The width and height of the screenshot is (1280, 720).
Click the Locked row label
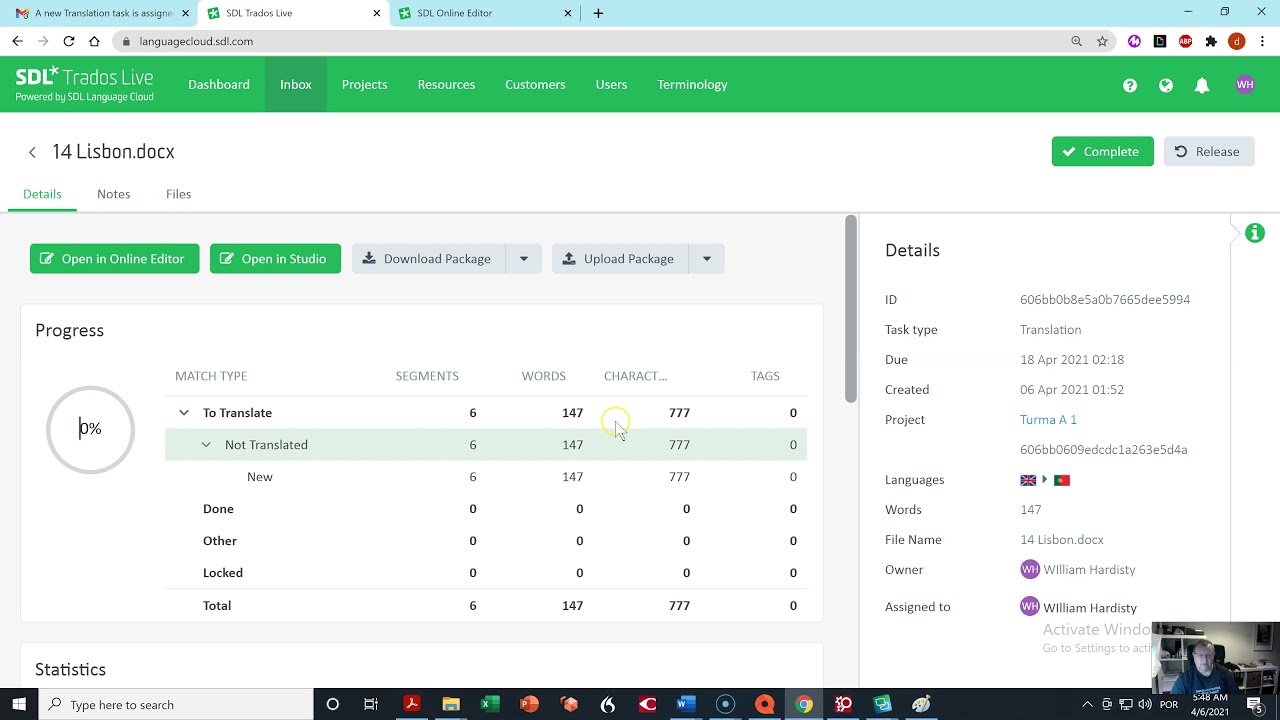223,573
